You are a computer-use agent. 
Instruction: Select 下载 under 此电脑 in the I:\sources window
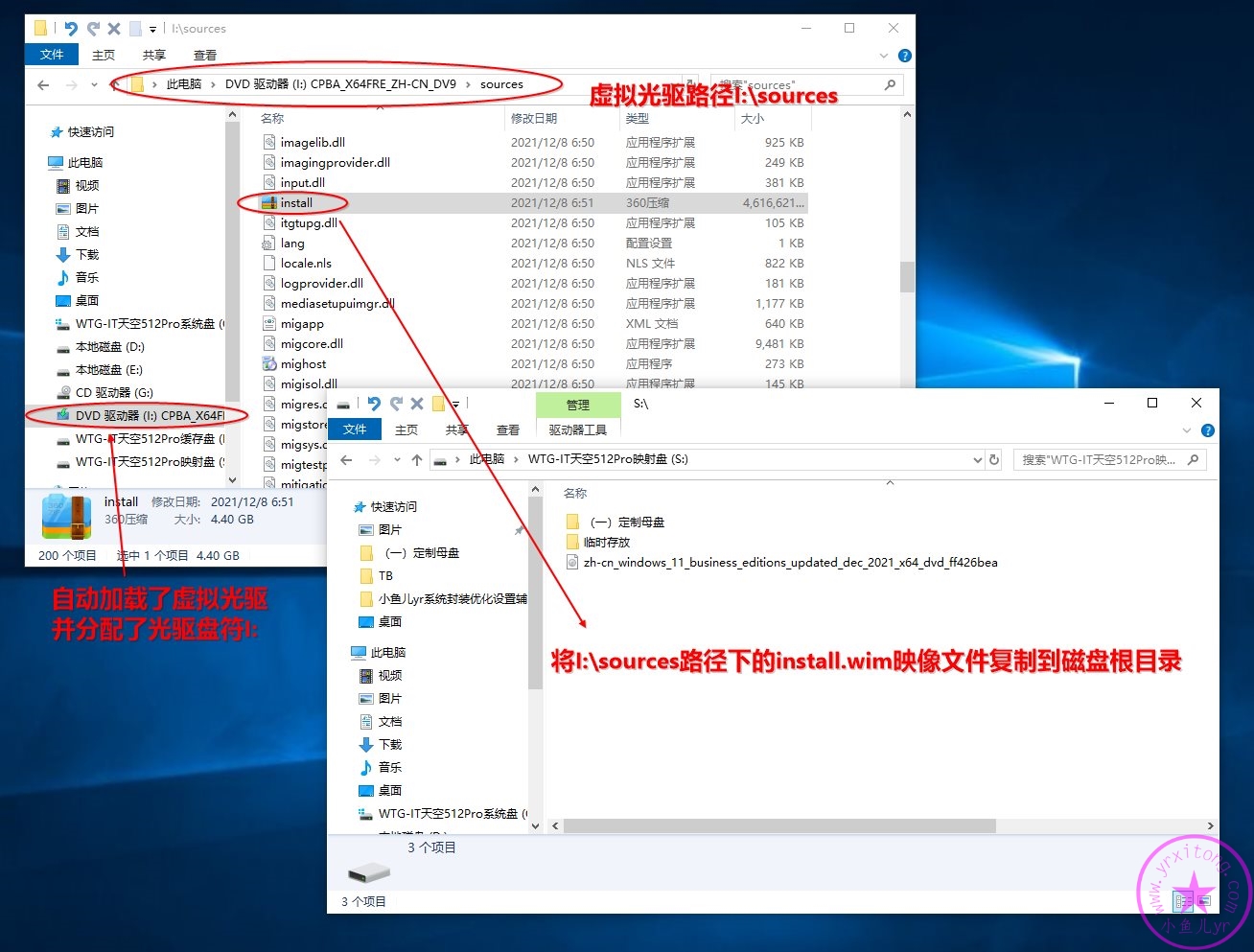coord(86,255)
